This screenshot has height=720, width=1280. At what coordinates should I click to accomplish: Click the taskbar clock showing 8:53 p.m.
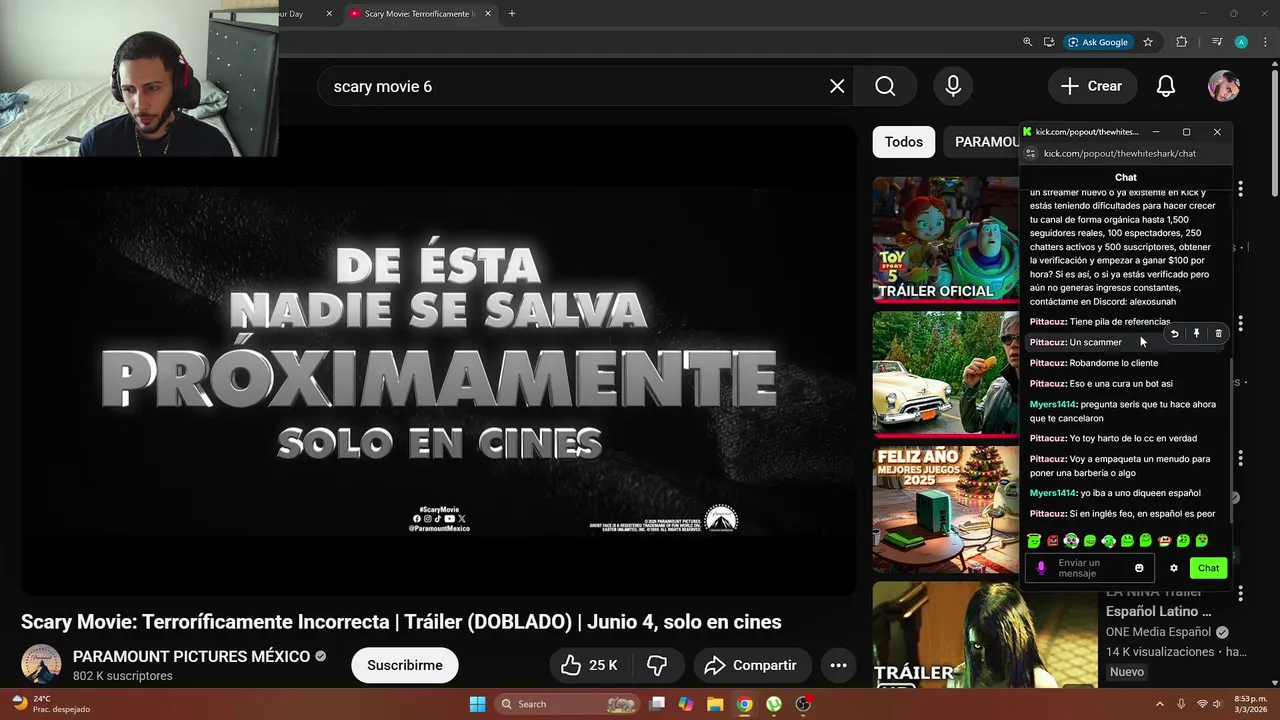(1249, 704)
